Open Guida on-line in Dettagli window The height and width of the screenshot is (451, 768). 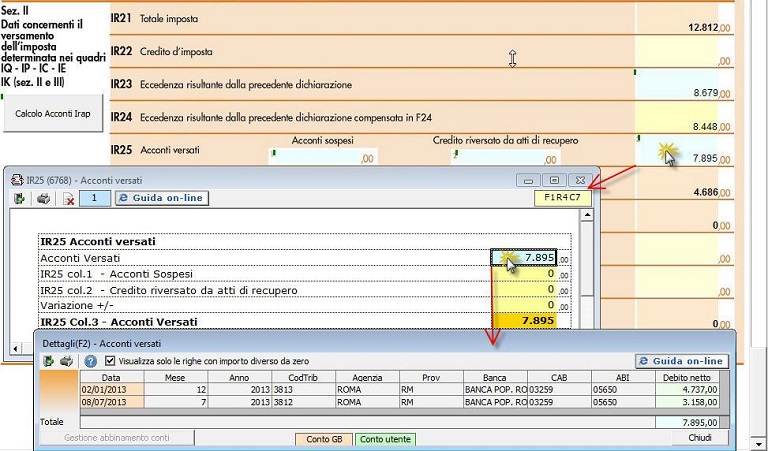(x=682, y=361)
